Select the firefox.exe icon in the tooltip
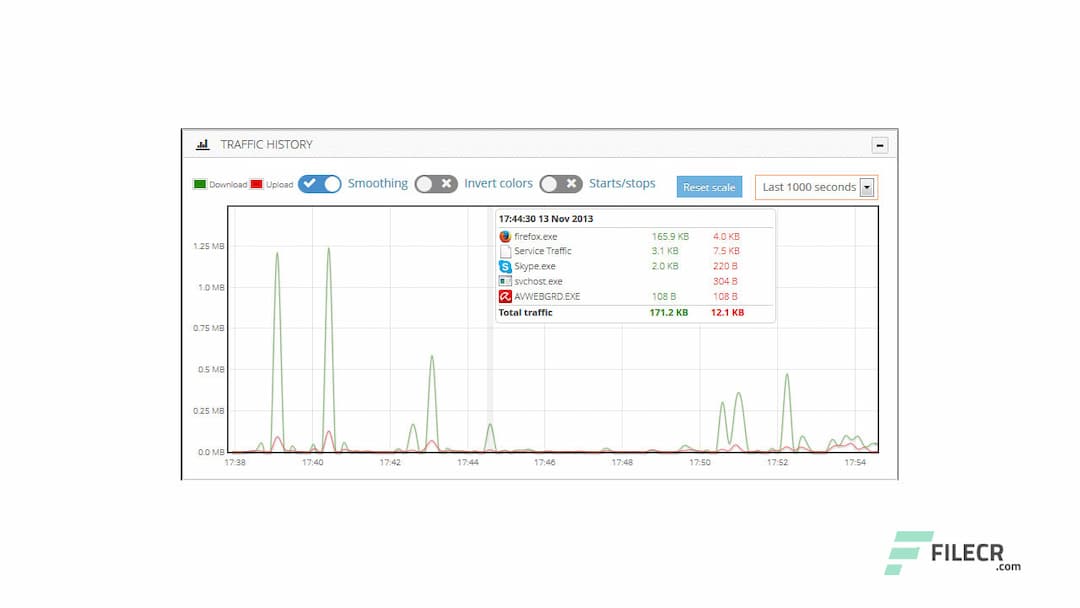This screenshot has height=608, width=1080. 504,236
